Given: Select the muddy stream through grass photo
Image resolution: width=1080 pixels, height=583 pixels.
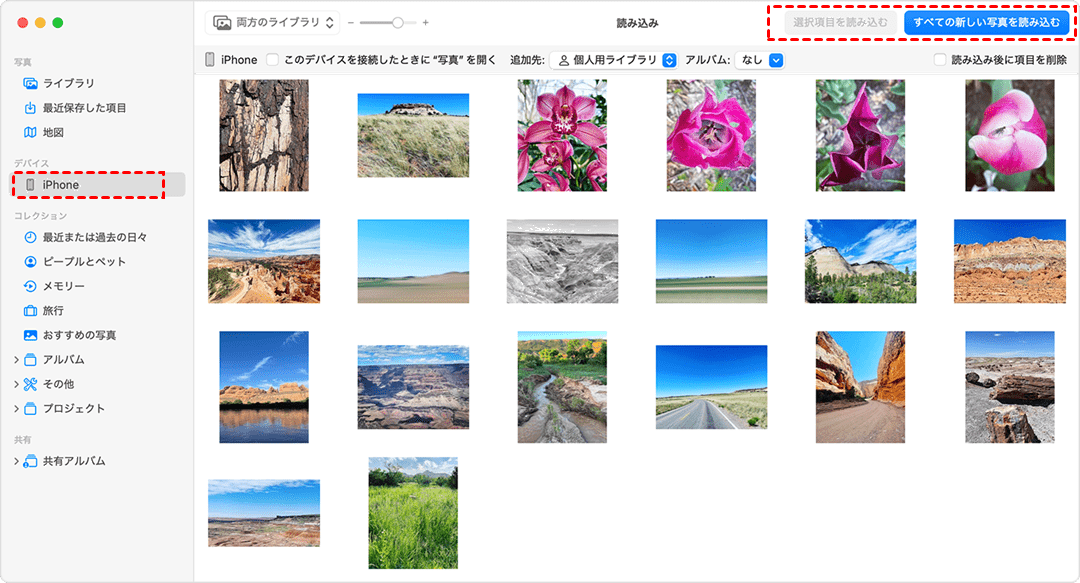Looking at the screenshot, I should pos(562,387).
